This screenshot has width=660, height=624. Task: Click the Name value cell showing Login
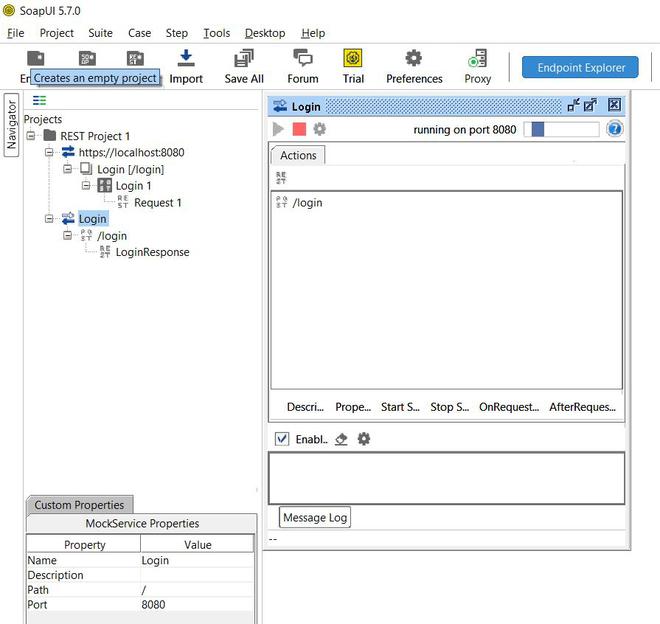coord(197,560)
